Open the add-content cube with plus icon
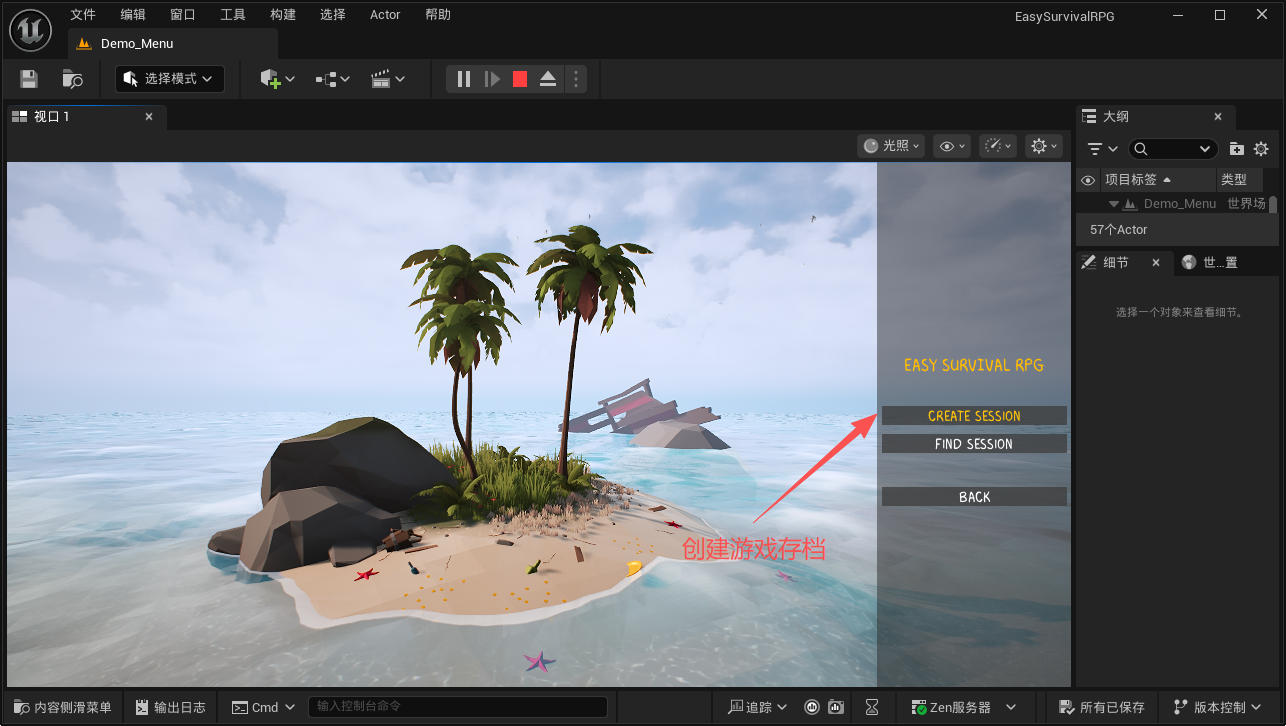 tap(277, 79)
